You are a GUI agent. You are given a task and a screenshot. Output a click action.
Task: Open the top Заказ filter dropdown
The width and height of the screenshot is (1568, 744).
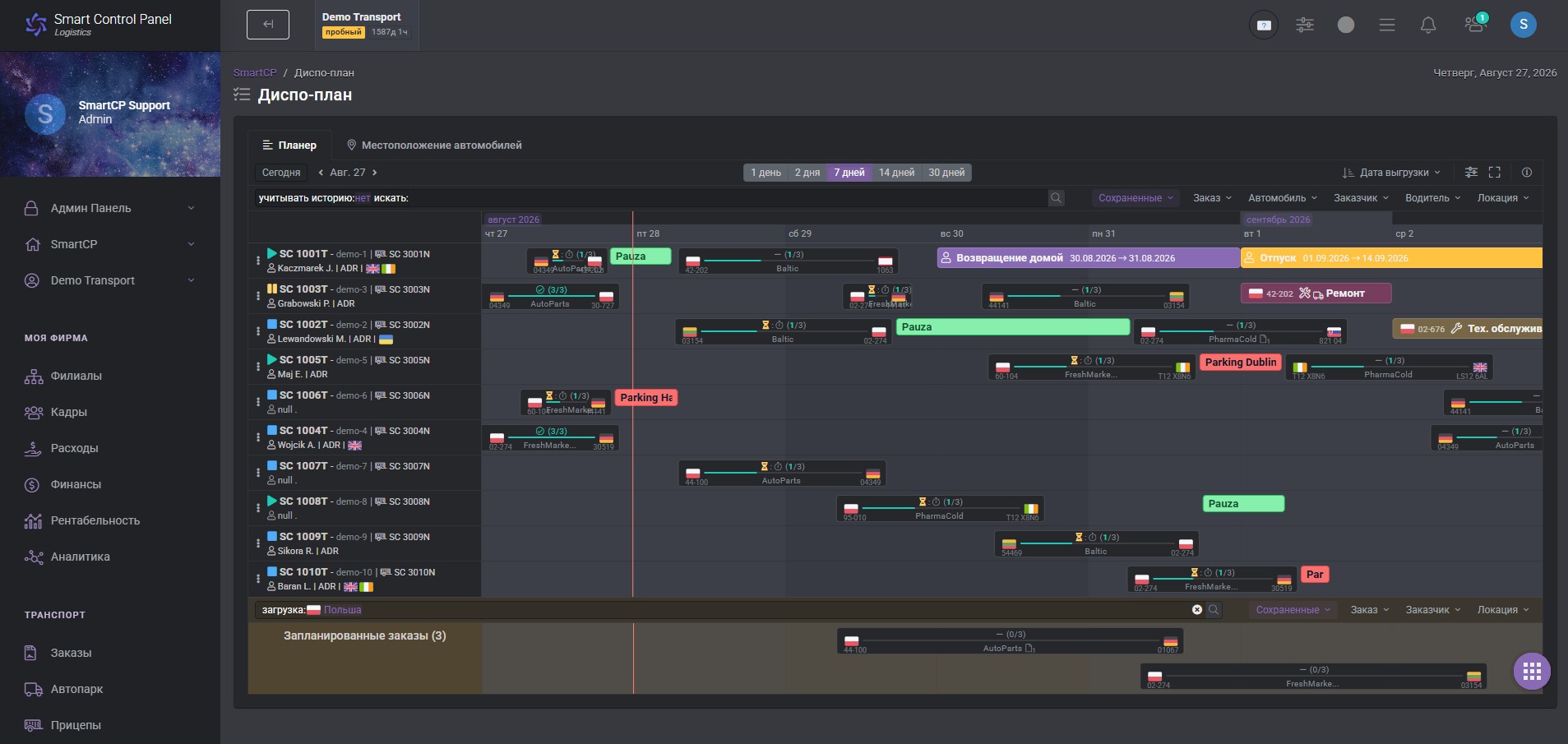pos(1212,198)
